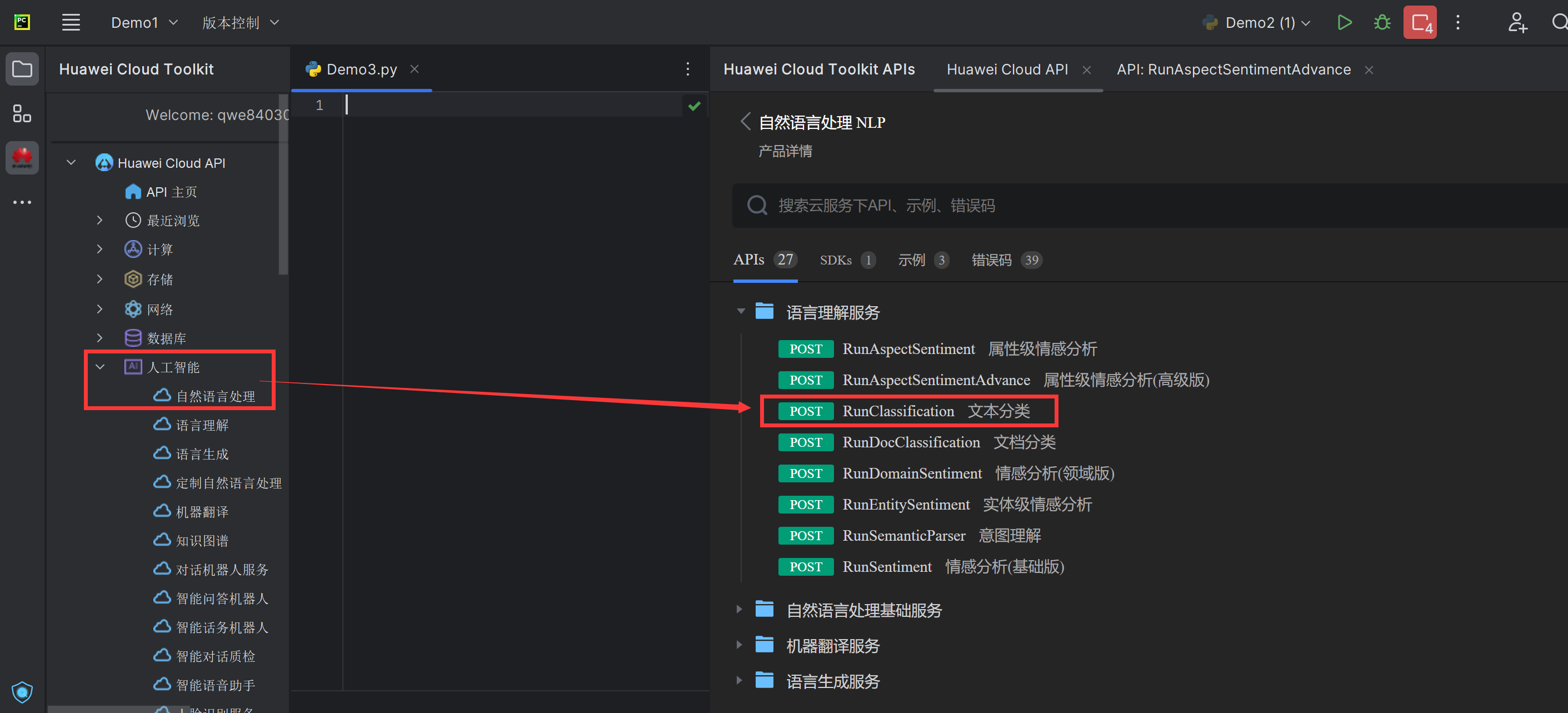Click the add user account icon
The image size is (1568, 713).
click(1517, 23)
